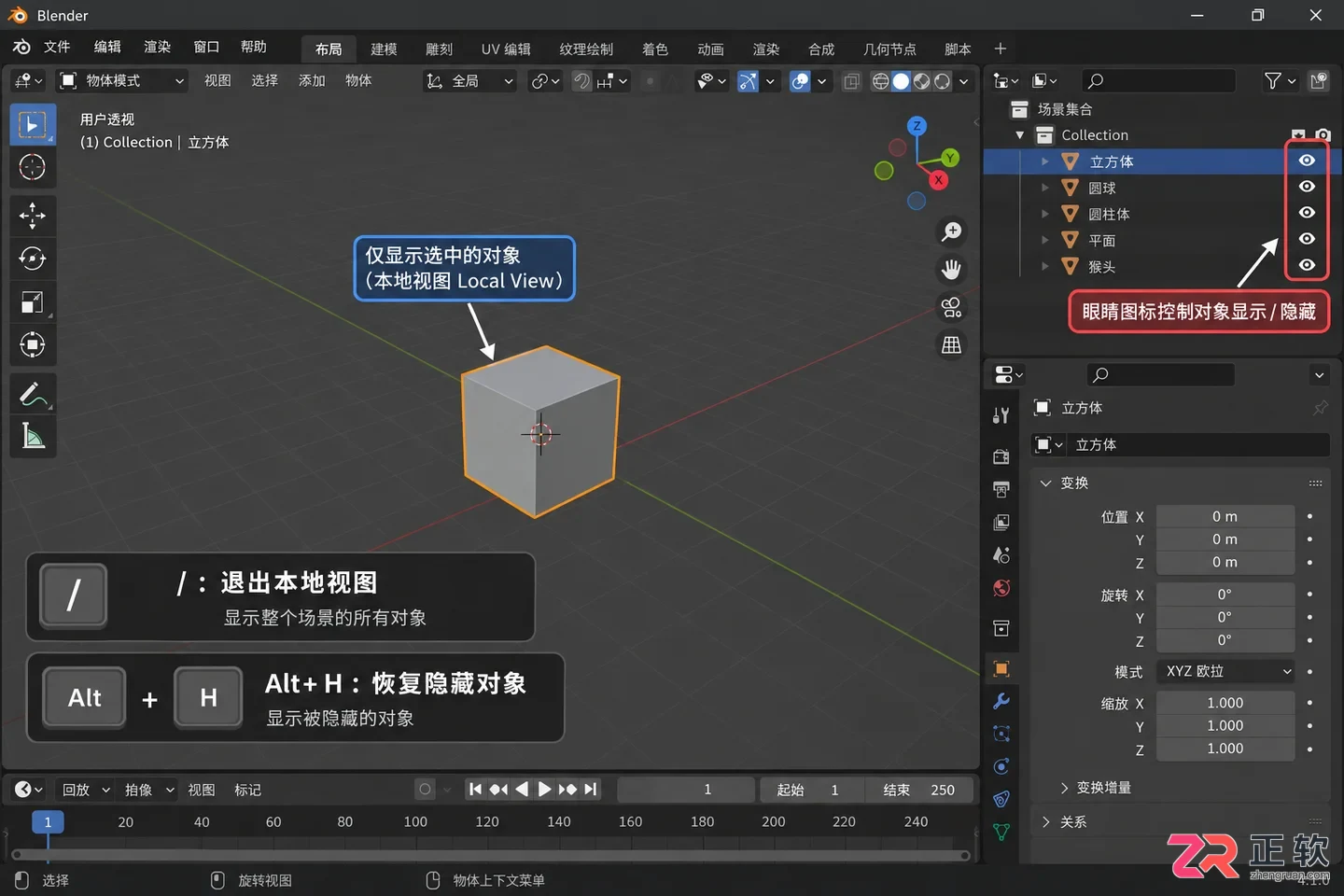Open the Modifiers wrench tab icon
1344x896 pixels.
pos(1001,701)
